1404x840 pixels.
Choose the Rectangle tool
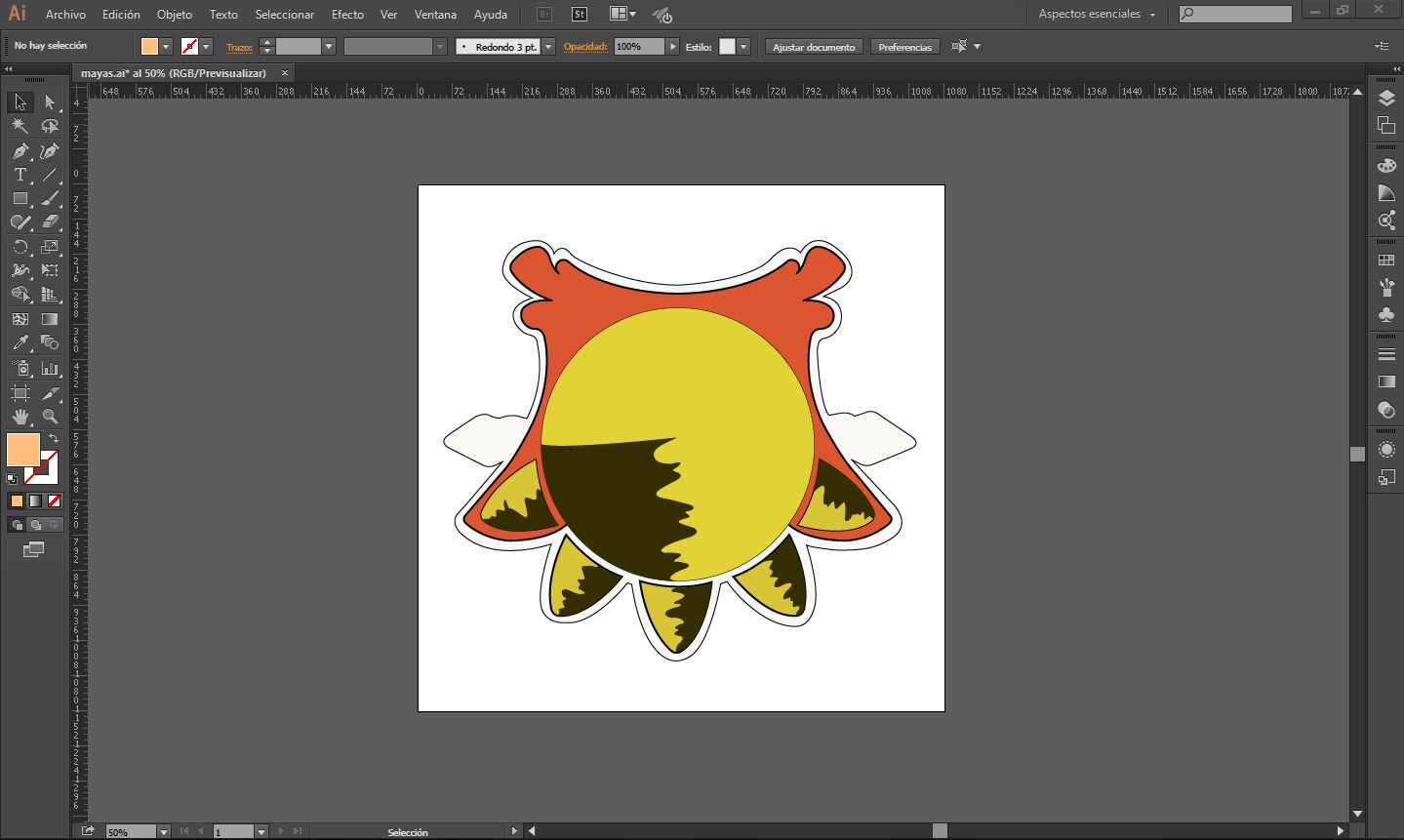pos(20,198)
